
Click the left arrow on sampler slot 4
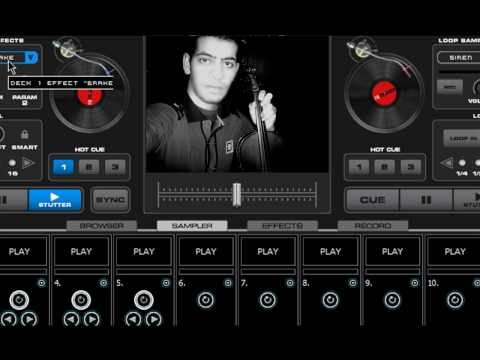[x=71, y=319]
